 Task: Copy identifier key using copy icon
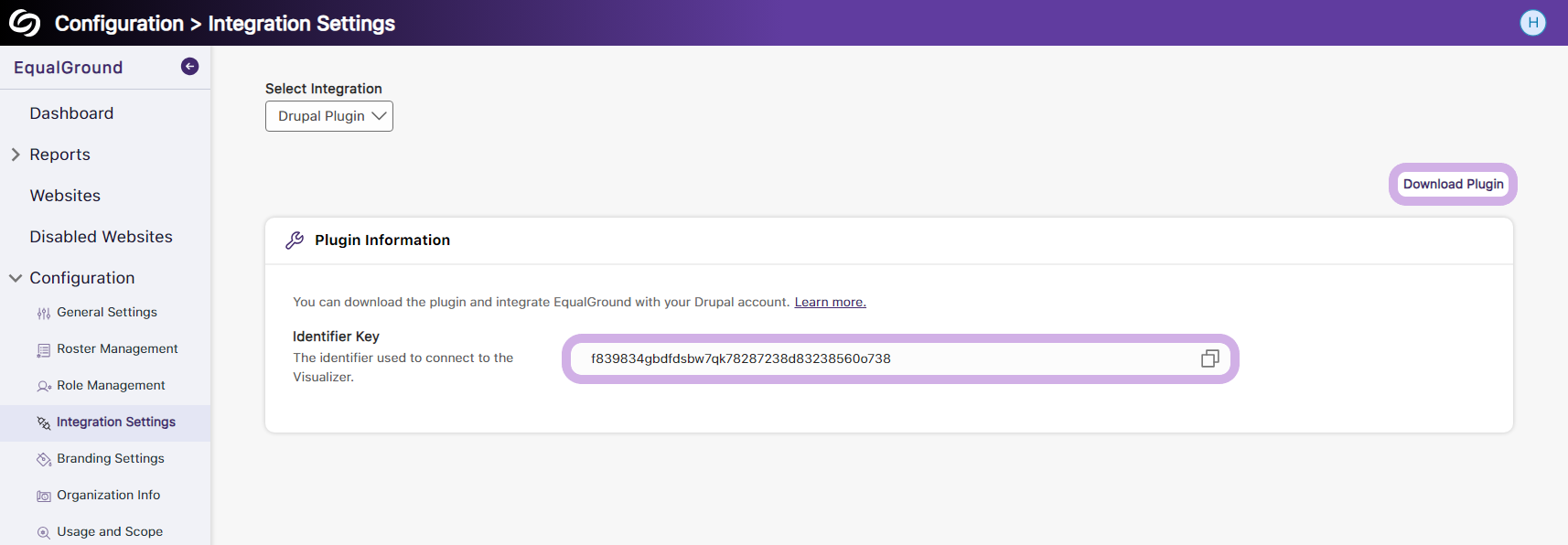[x=1209, y=358]
